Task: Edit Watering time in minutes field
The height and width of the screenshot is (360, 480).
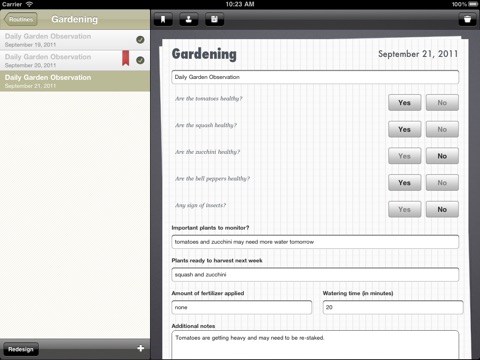Action: pyautogui.click(x=393, y=307)
